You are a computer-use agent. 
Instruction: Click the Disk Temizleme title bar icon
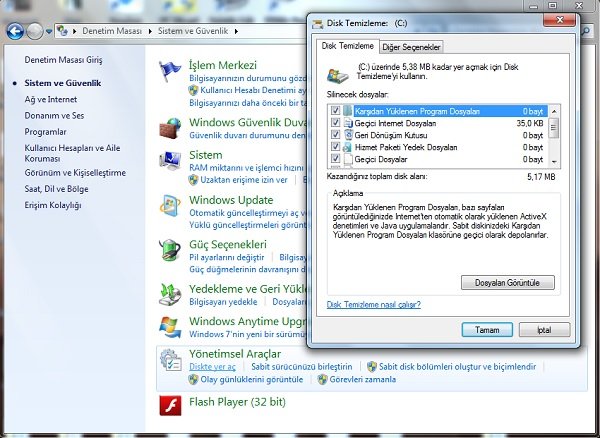click(x=318, y=24)
